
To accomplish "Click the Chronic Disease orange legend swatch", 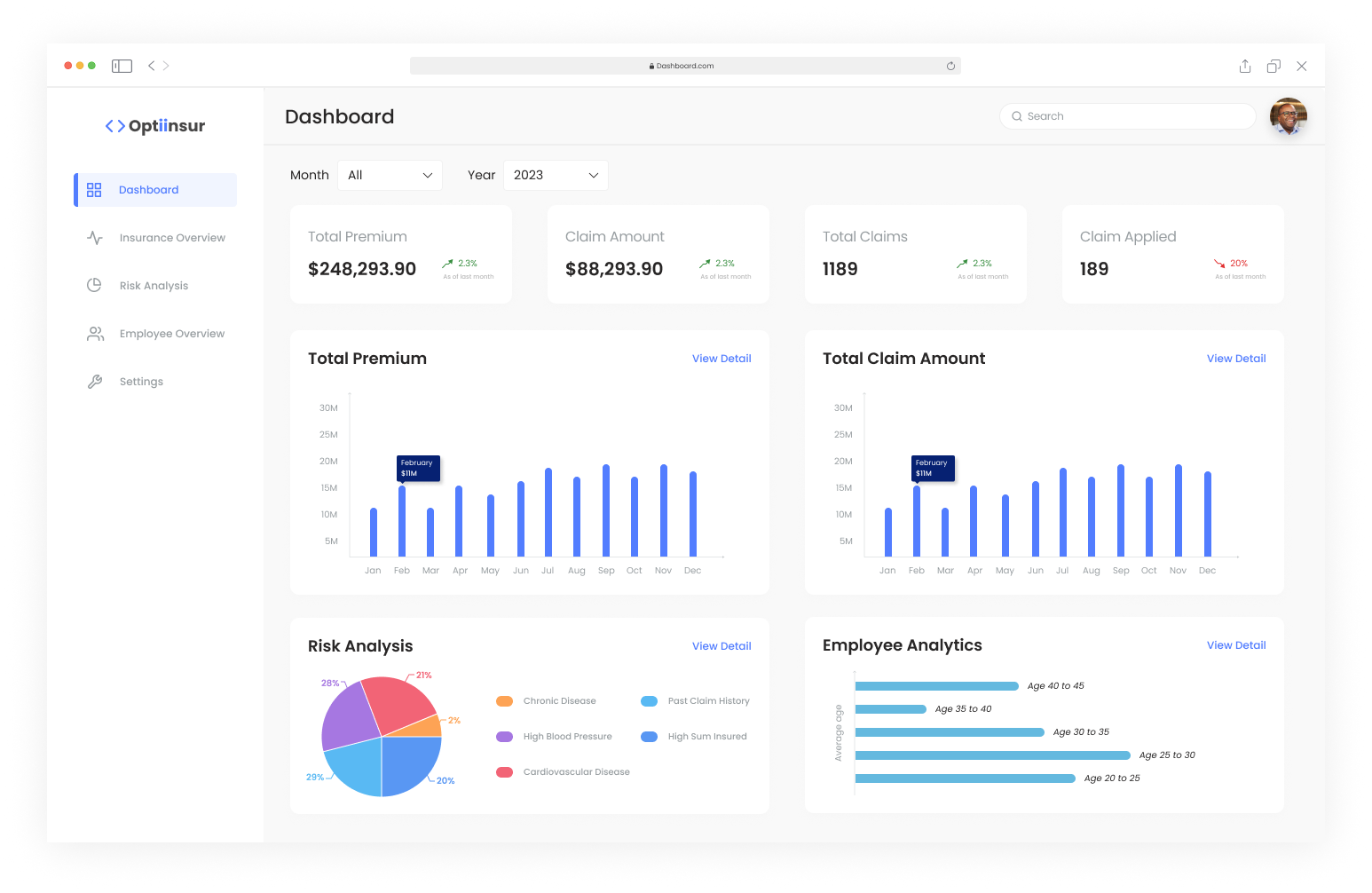I will click(505, 701).
